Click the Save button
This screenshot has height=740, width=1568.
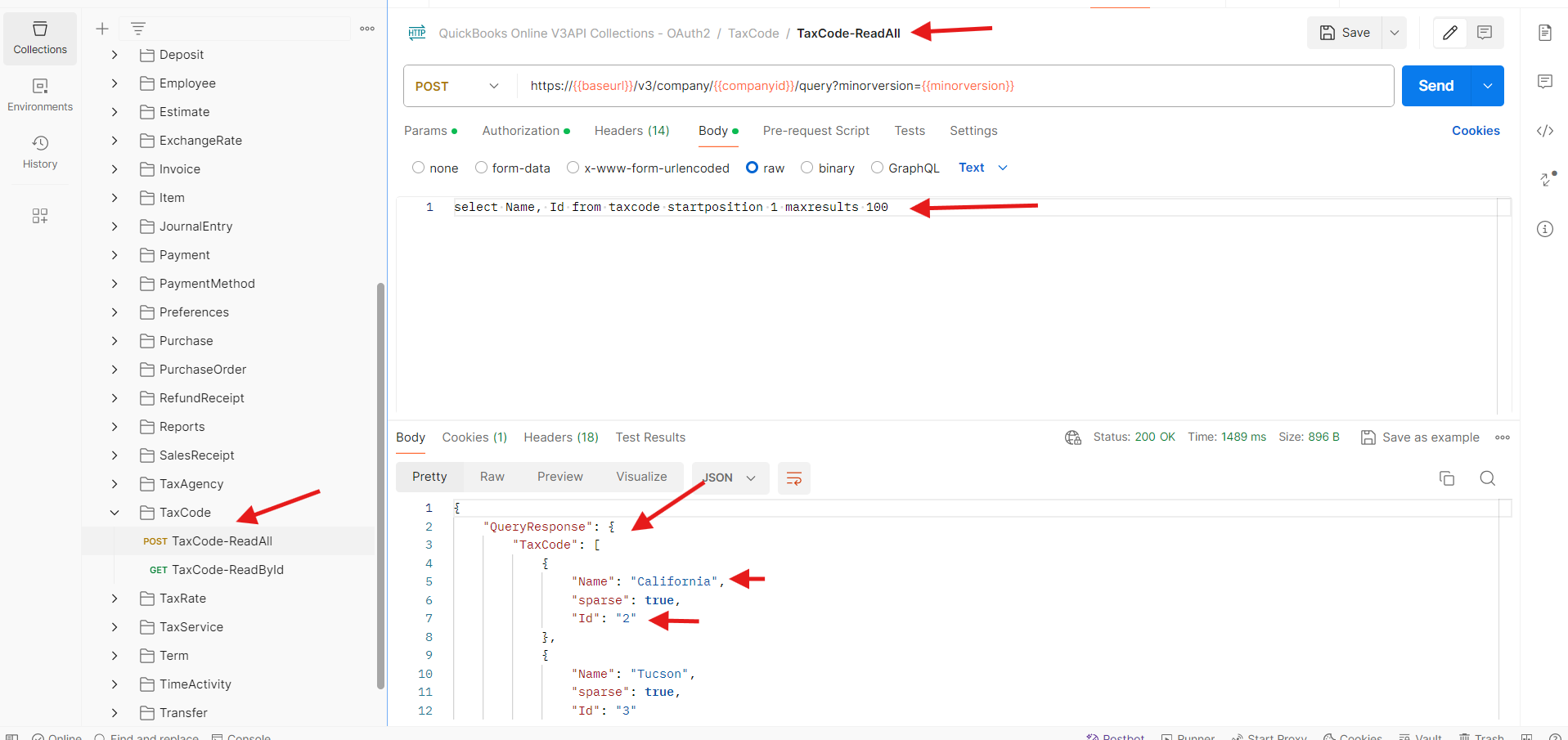(1345, 33)
